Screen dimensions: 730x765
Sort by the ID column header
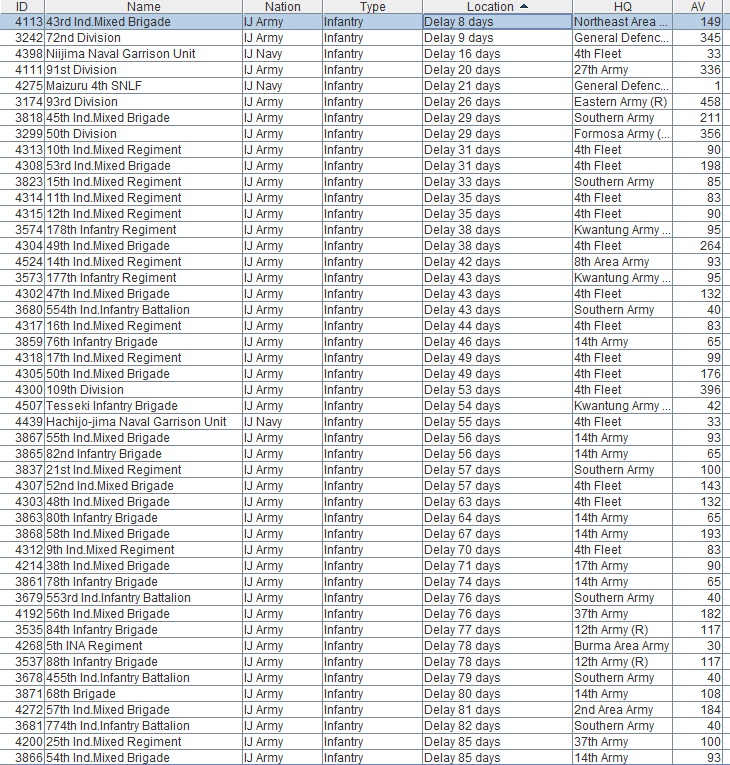pos(22,6)
